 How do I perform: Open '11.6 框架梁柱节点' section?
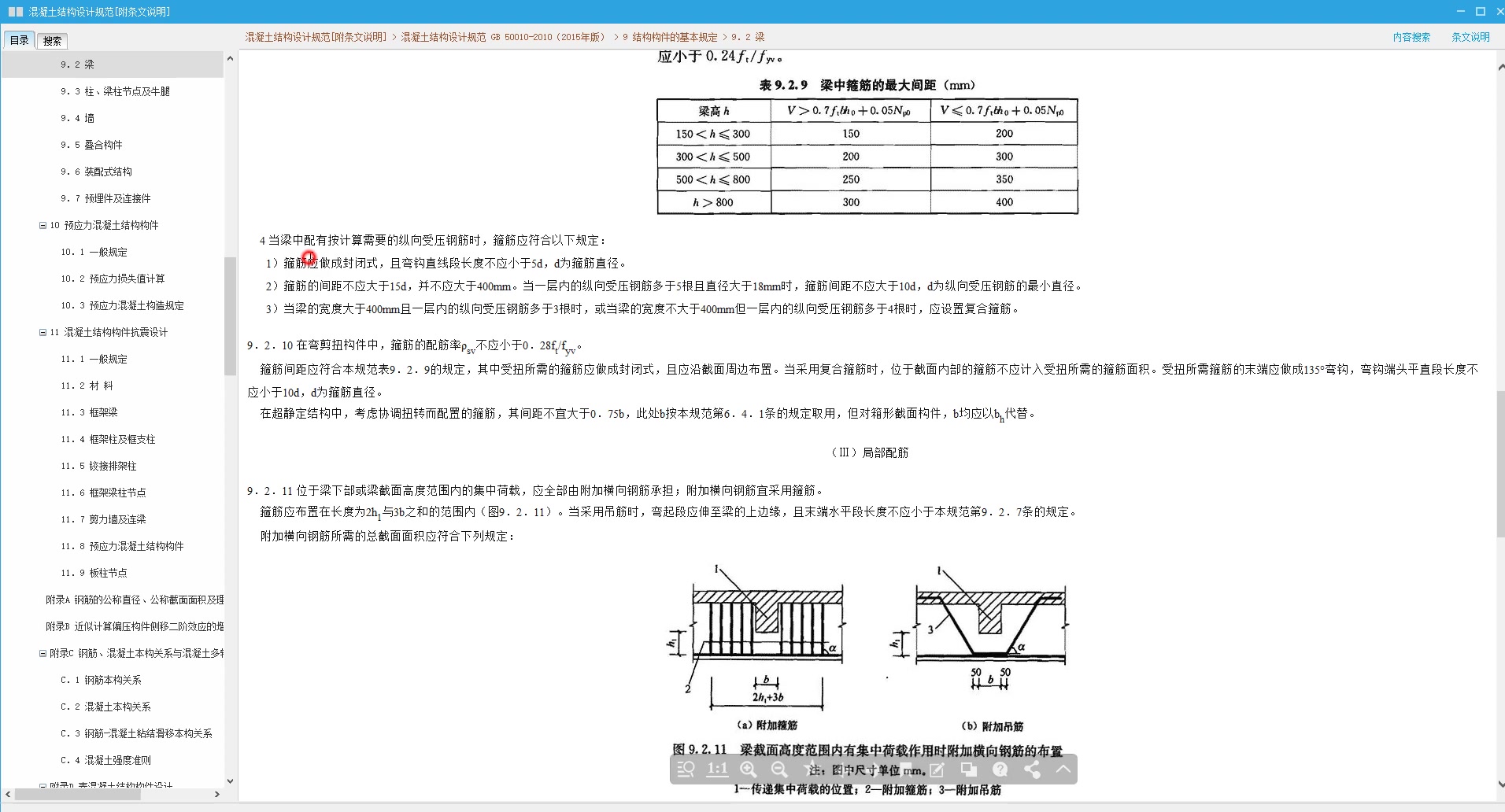[103, 493]
